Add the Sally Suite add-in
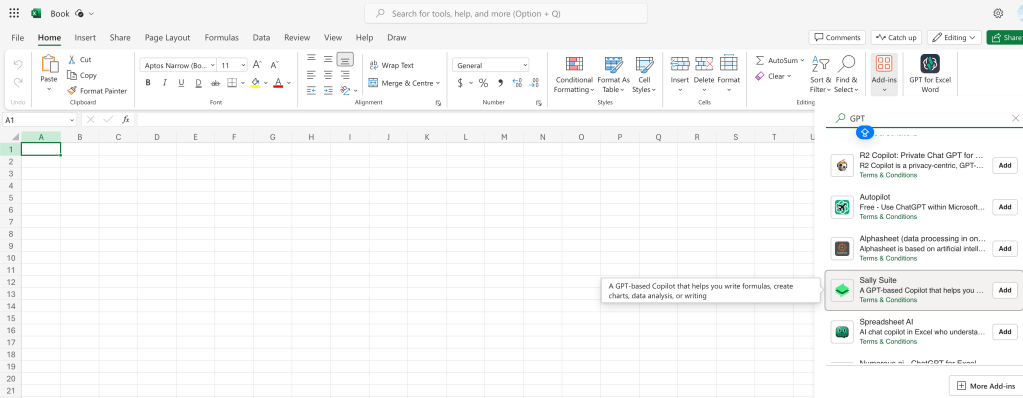This screenshot has height=398, width=1023. [x=1005, y=290]
